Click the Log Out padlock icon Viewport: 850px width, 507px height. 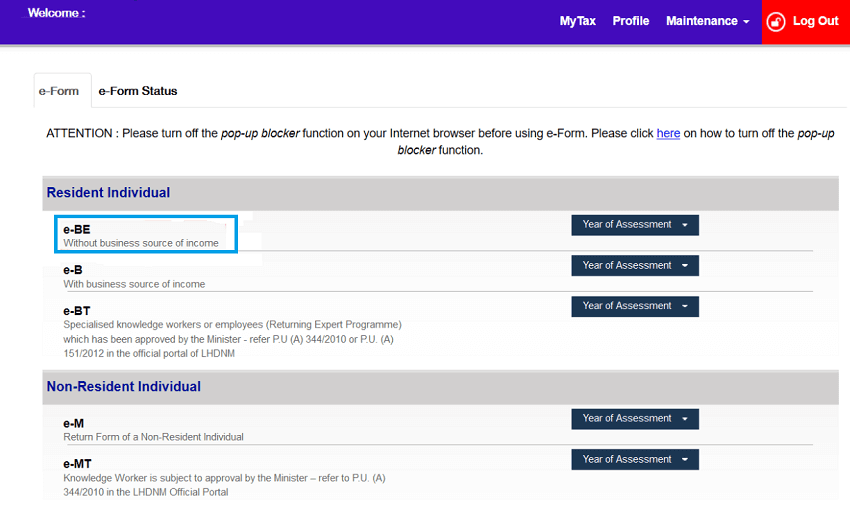click(776, 21)
